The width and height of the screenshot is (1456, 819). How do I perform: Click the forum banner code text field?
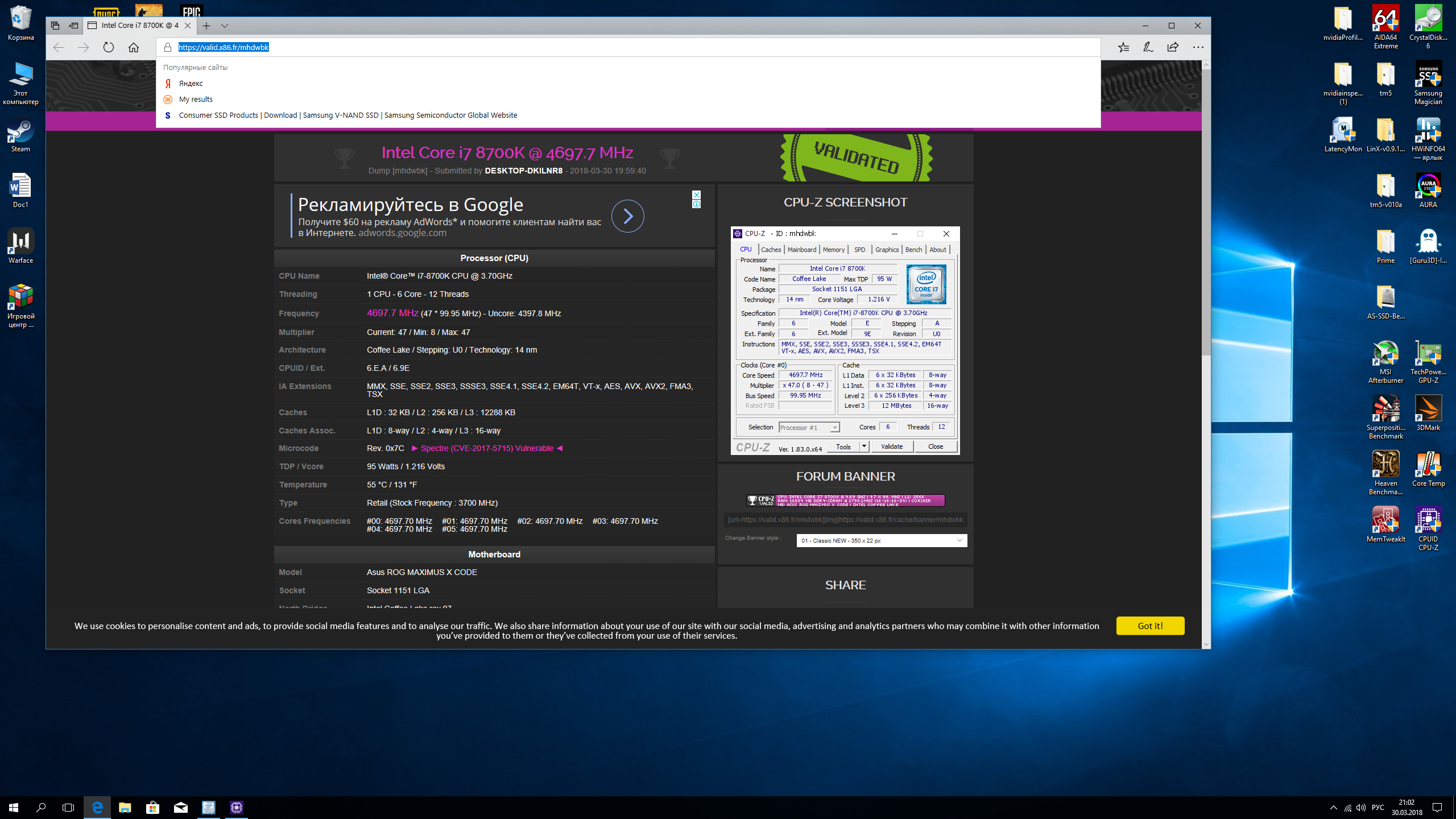(x=845, y=520)
